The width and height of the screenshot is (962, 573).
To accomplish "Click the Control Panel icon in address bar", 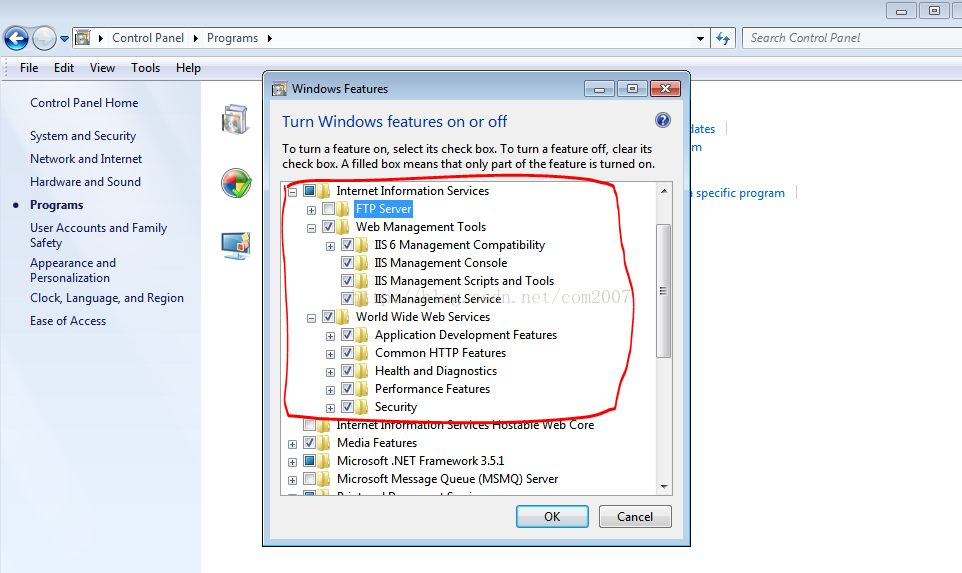I will tap(83, 38).
